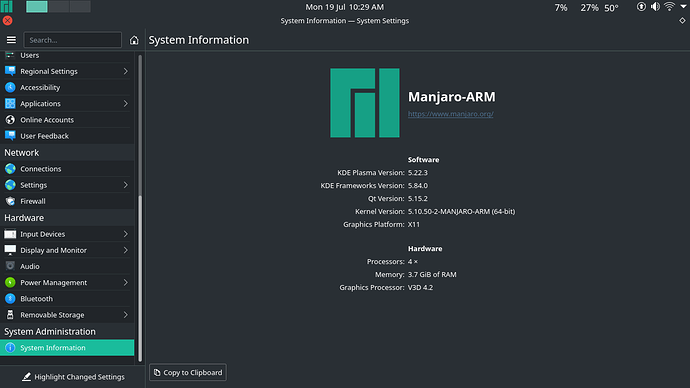Open Online Accounts settings

click(67, 120)
